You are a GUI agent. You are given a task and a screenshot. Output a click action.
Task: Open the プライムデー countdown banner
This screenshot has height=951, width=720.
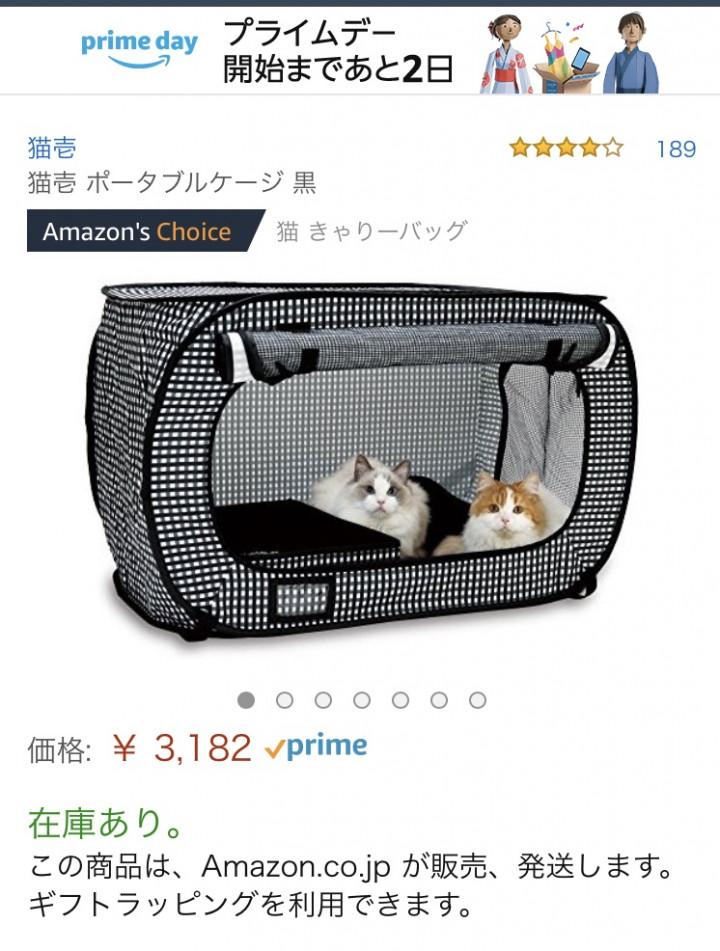point(338,51)
